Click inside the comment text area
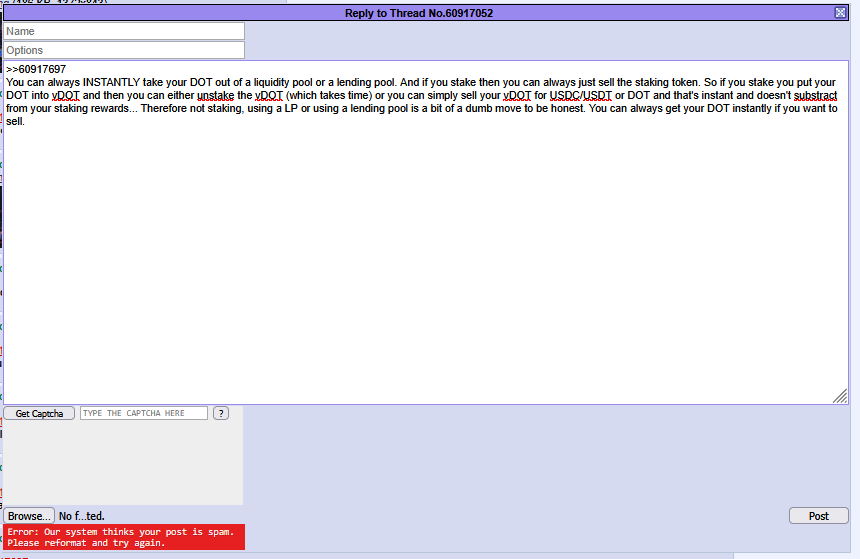 click(x=426, y=233)
